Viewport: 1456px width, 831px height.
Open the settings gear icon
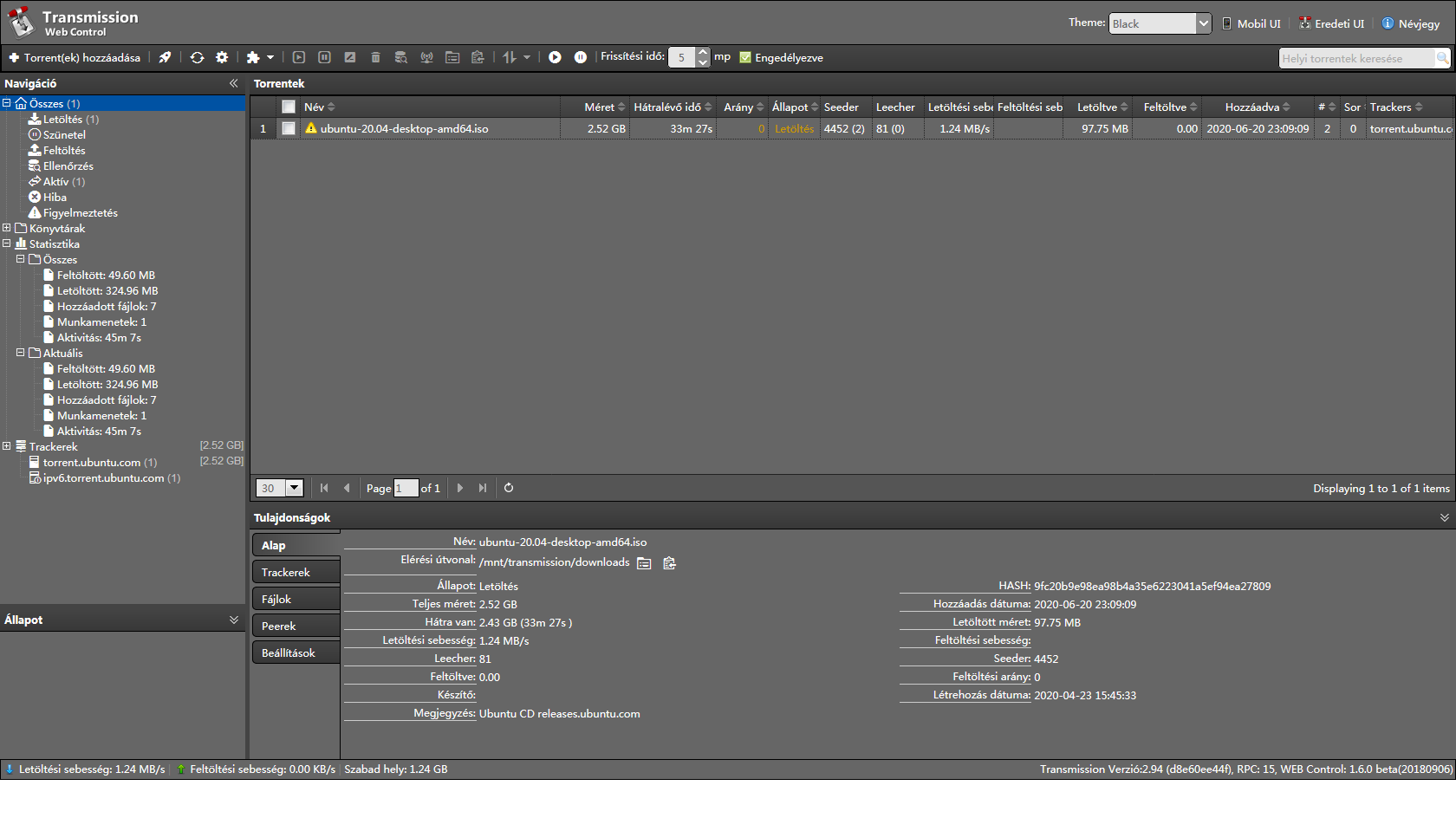pyautogui.click(x=222, y=58)
